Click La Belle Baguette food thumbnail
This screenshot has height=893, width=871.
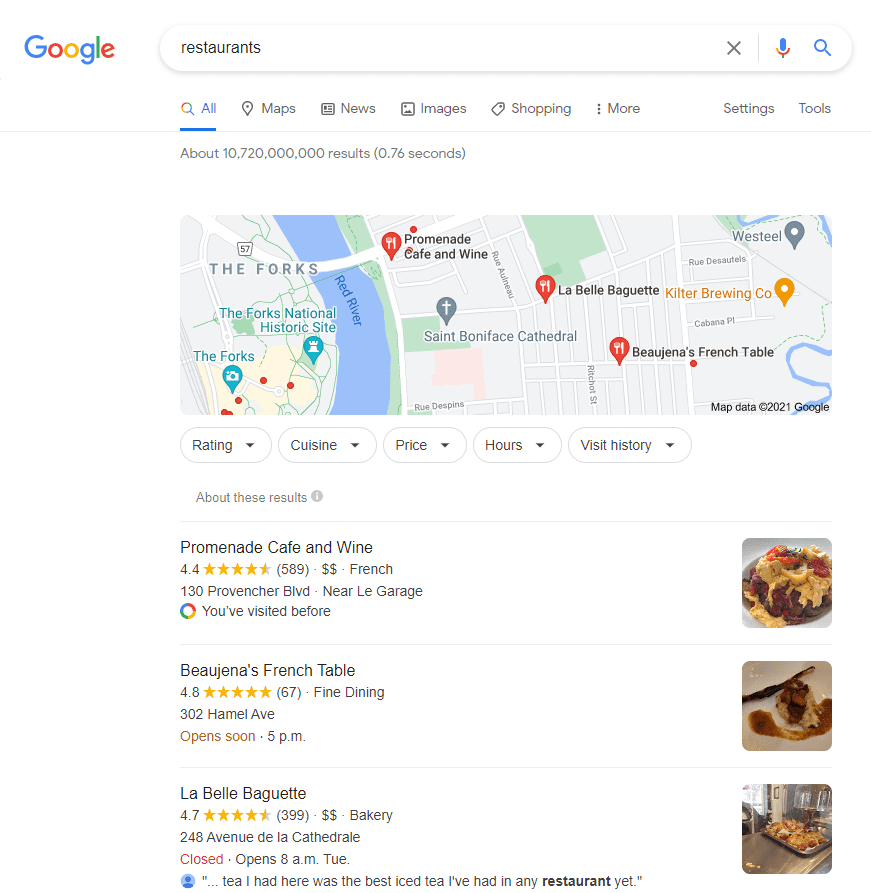(787, 829)
